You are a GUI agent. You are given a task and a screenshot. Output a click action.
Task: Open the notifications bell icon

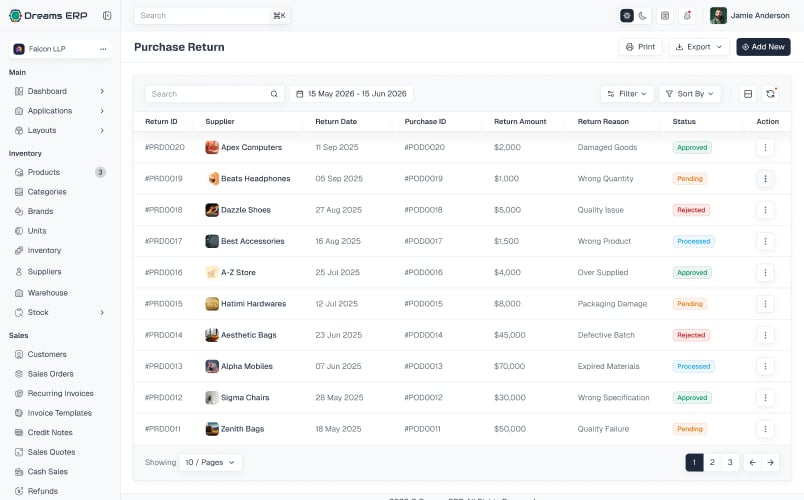click(687, 16)
